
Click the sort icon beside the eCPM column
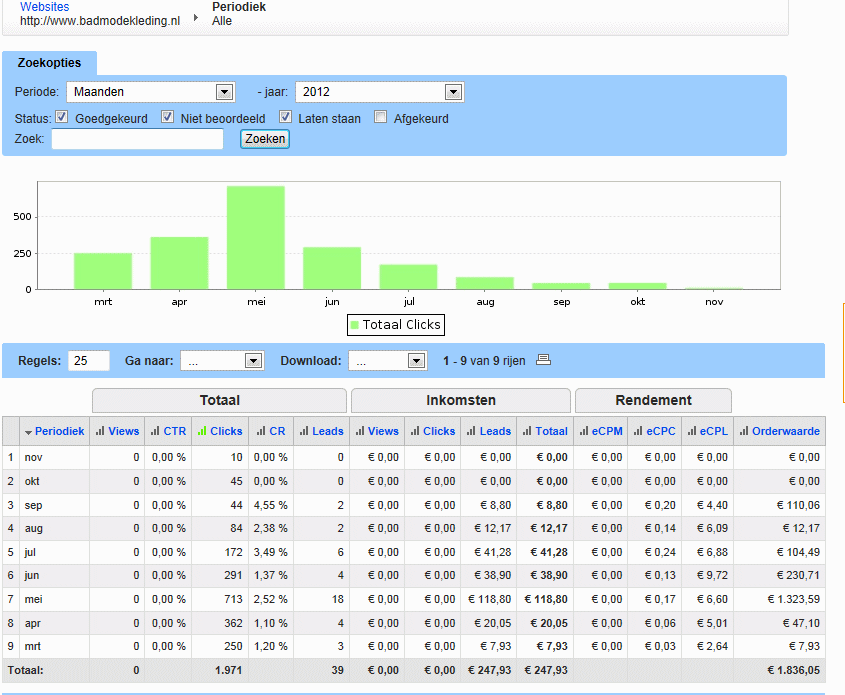coord(584,431)
